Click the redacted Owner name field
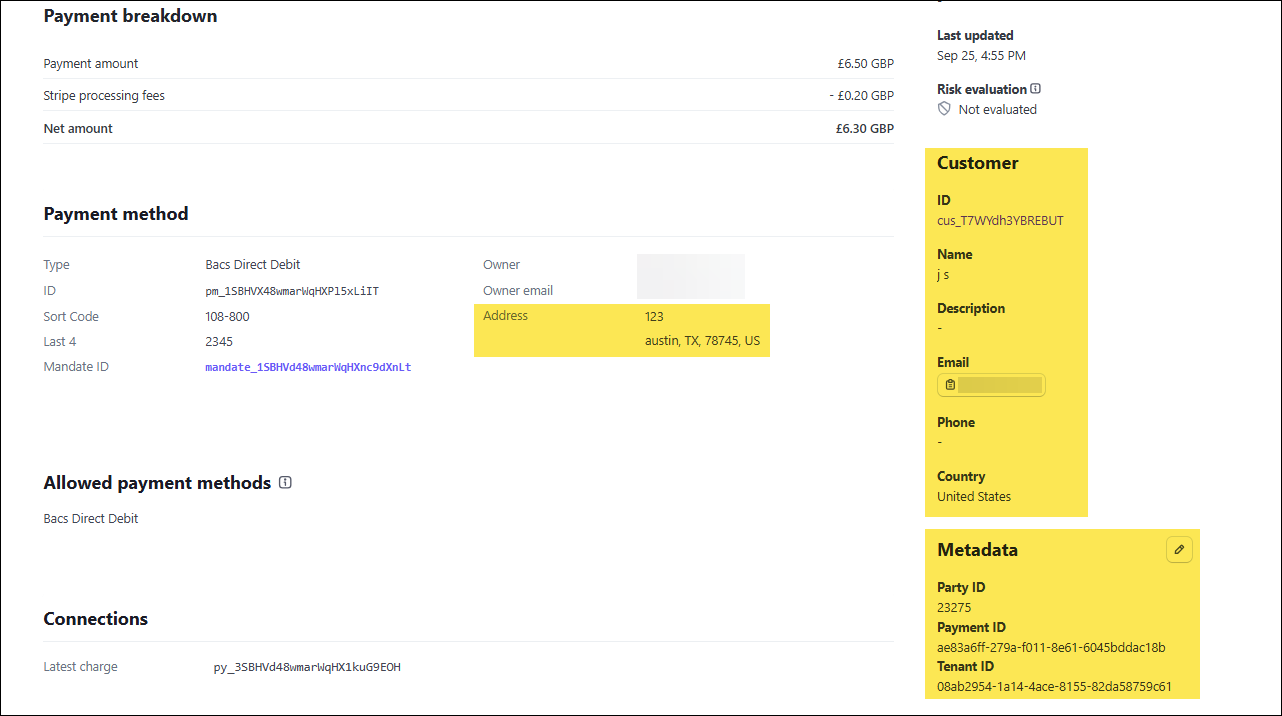This screenshot has width=1282, height=716. coord(690,266)
